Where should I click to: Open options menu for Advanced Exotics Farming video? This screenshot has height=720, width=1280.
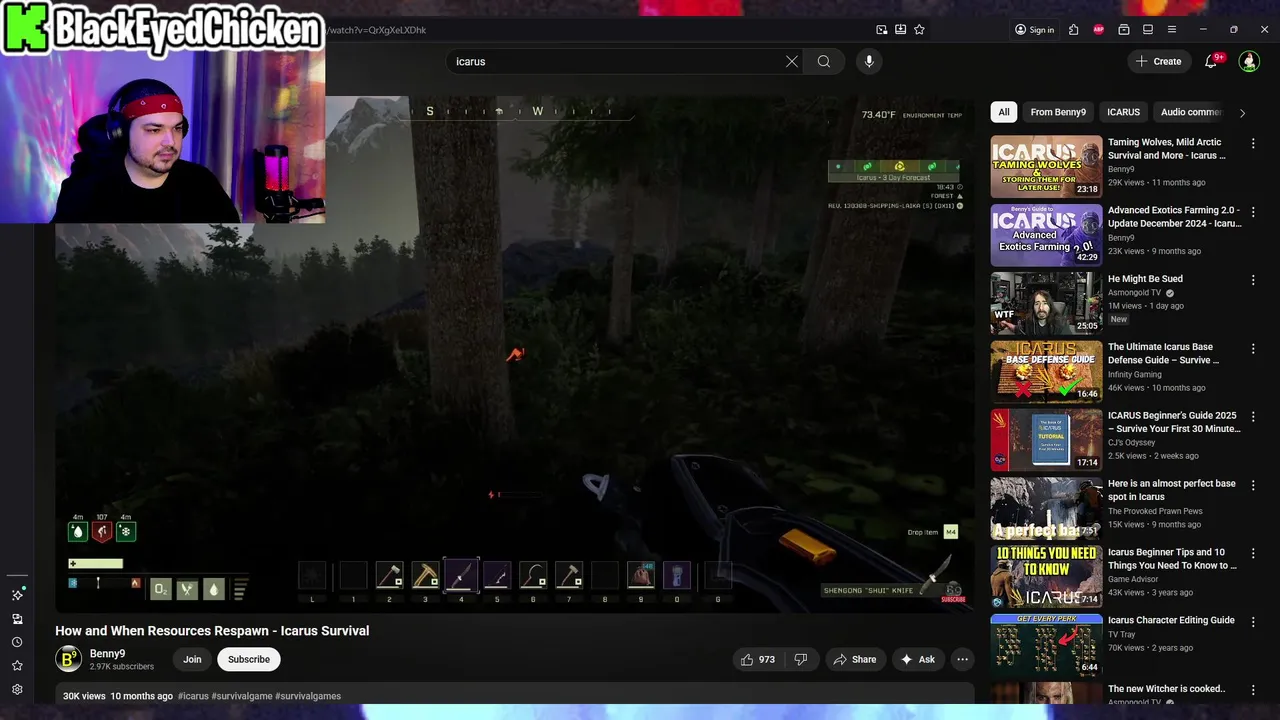(1253, 212)
